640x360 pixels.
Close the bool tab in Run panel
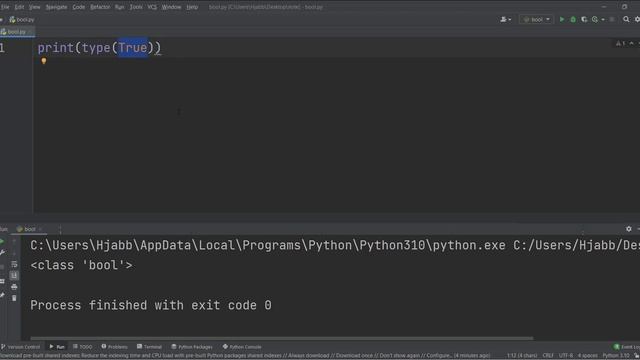pos(40,229)
